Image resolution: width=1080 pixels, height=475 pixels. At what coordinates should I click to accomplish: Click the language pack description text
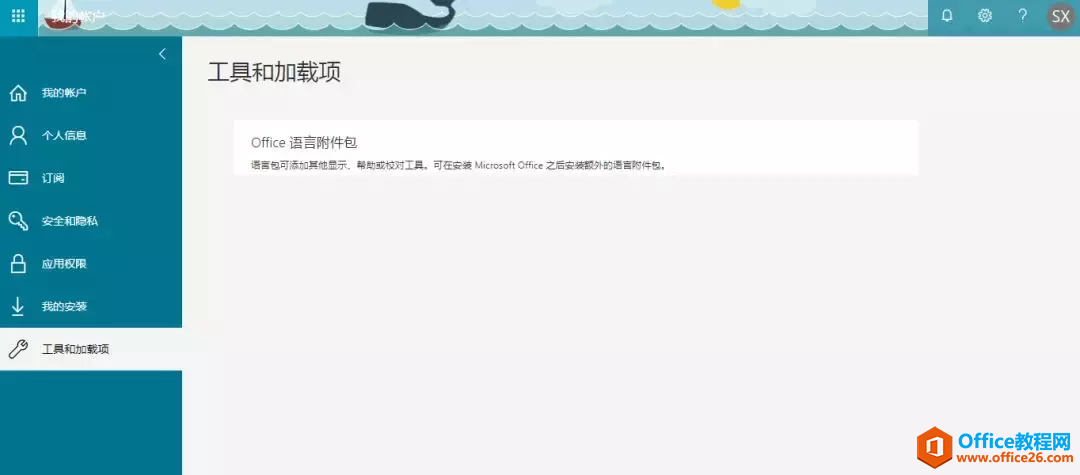pyautogui.click(x=459, y=166)
